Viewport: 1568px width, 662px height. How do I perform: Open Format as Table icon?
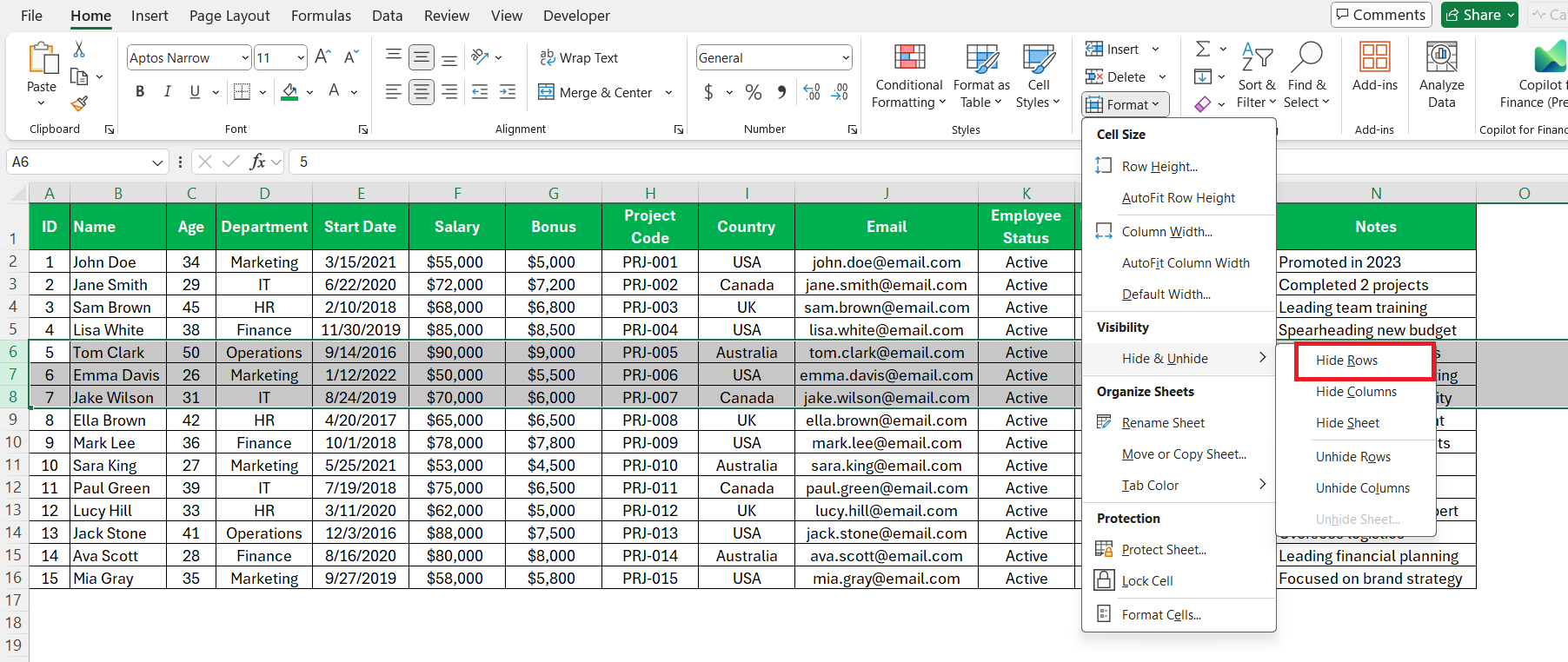pos(982,57)
